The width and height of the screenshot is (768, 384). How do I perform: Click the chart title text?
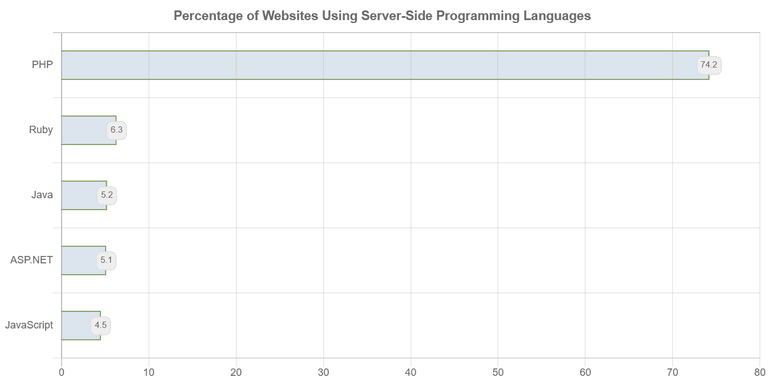pyautogui.click(x=382, y=16)
